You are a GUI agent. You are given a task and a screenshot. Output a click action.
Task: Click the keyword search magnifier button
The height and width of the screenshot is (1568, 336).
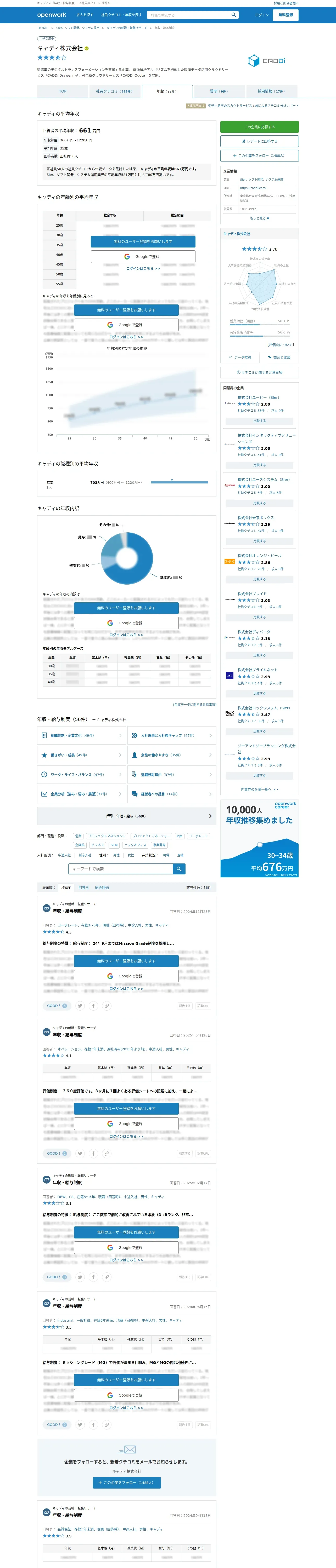pos(179,869)
